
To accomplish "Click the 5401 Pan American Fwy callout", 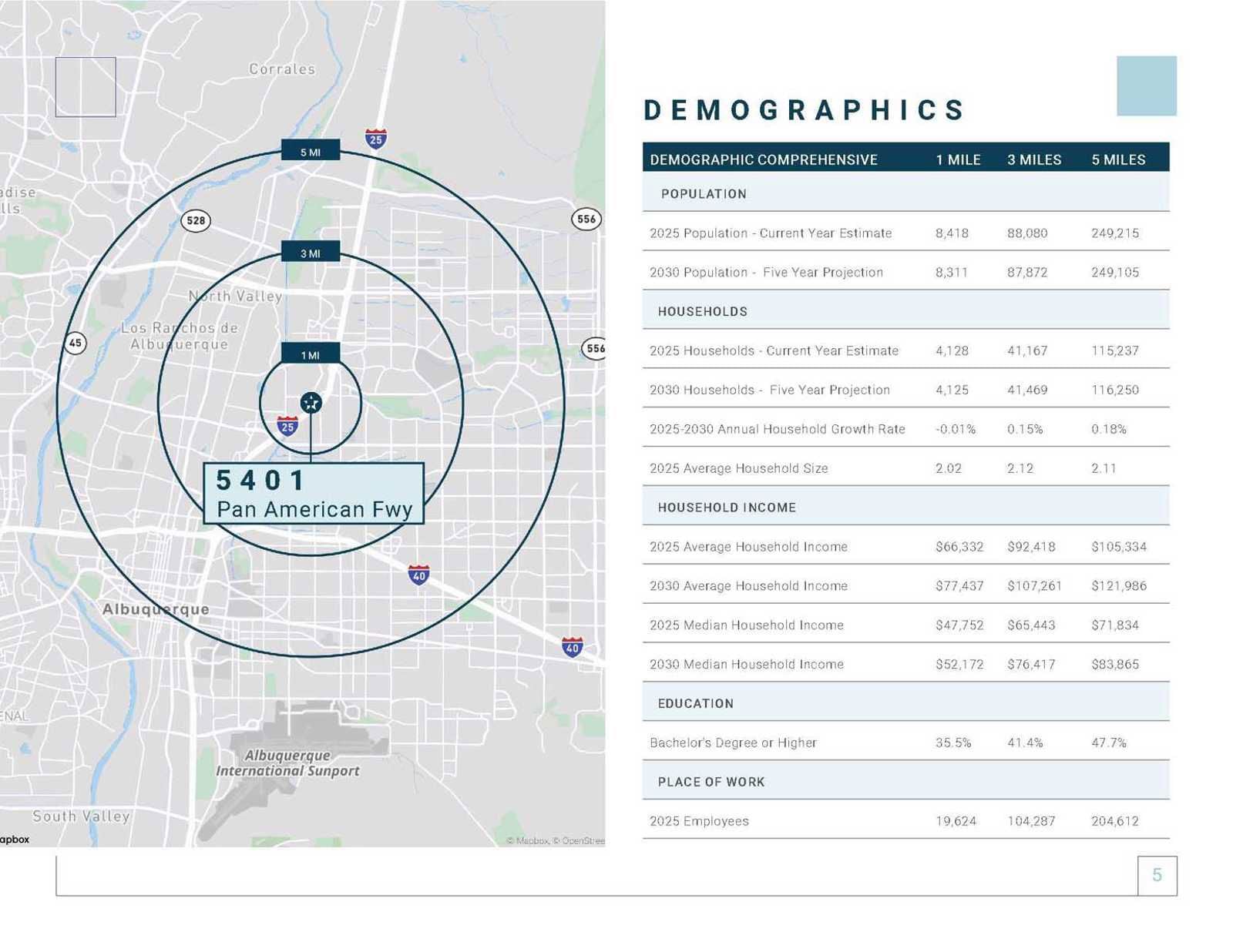I will 314,494.
